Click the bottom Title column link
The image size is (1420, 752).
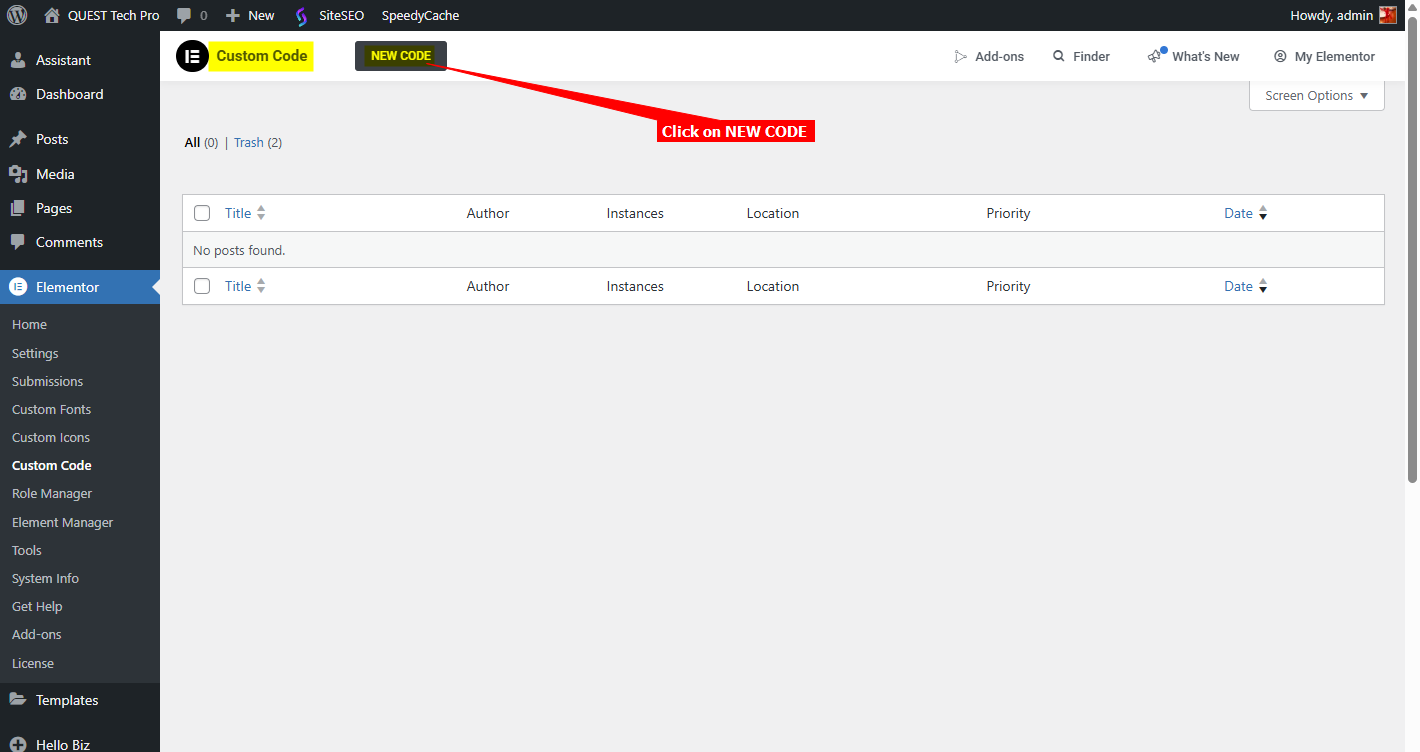pyautogui.click(x=238, y=286)
